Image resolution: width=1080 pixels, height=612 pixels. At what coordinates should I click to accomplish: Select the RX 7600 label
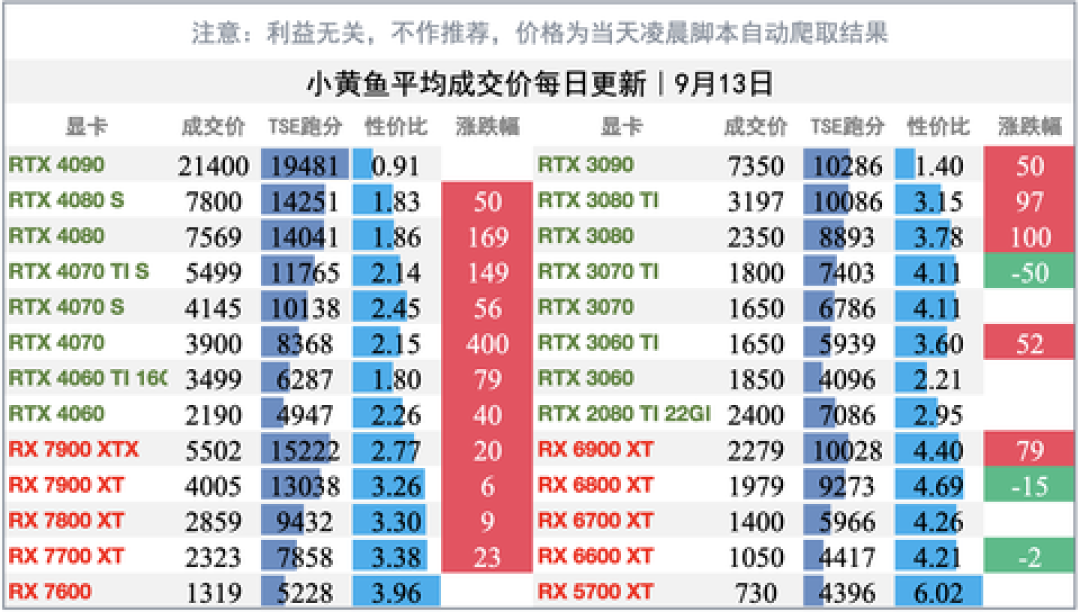50,591
